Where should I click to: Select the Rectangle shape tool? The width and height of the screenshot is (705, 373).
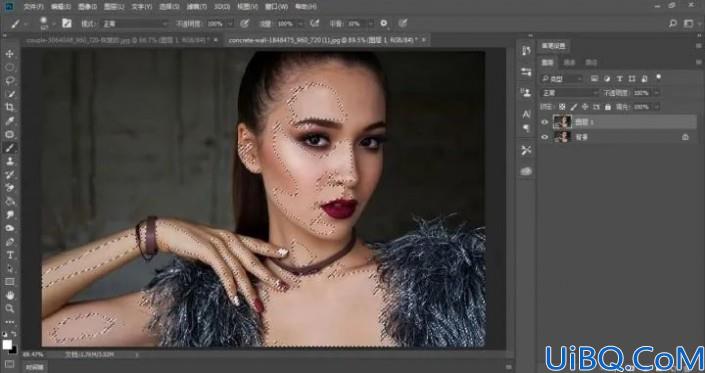tap(9, 282)
